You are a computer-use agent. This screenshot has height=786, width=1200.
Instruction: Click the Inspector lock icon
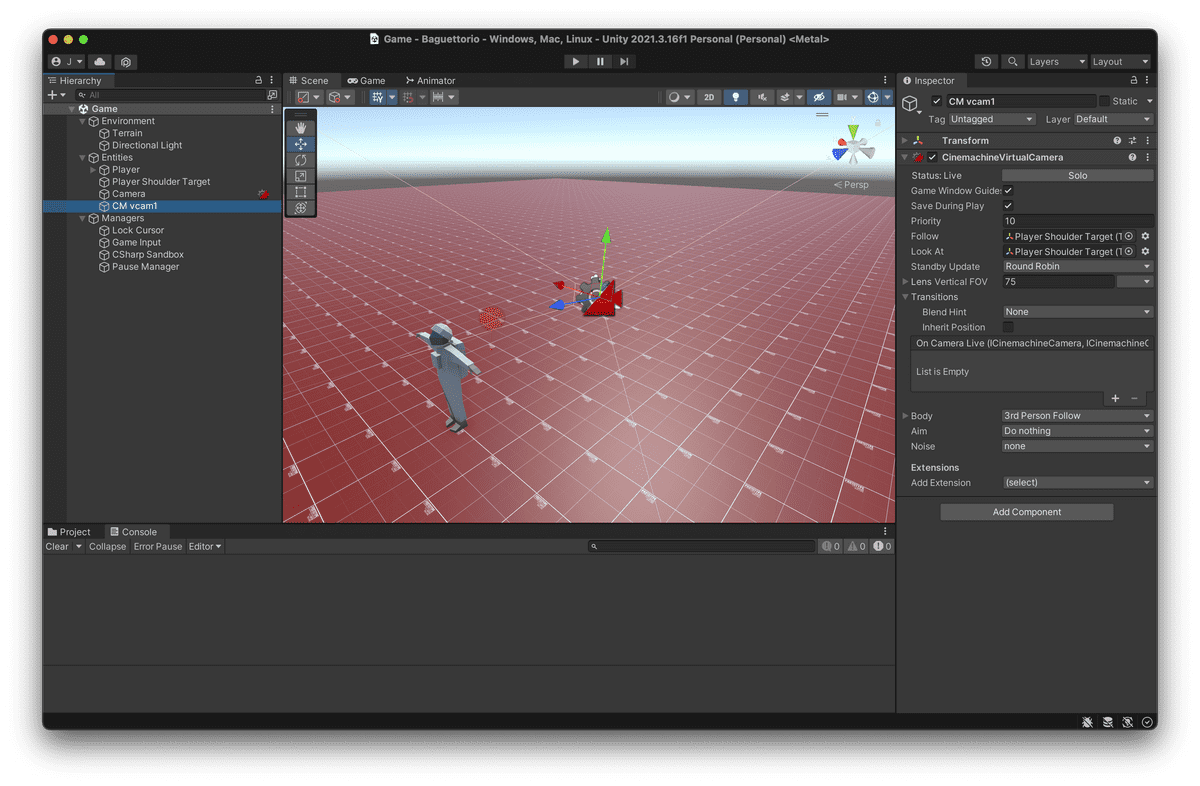tap(1131, 81)
